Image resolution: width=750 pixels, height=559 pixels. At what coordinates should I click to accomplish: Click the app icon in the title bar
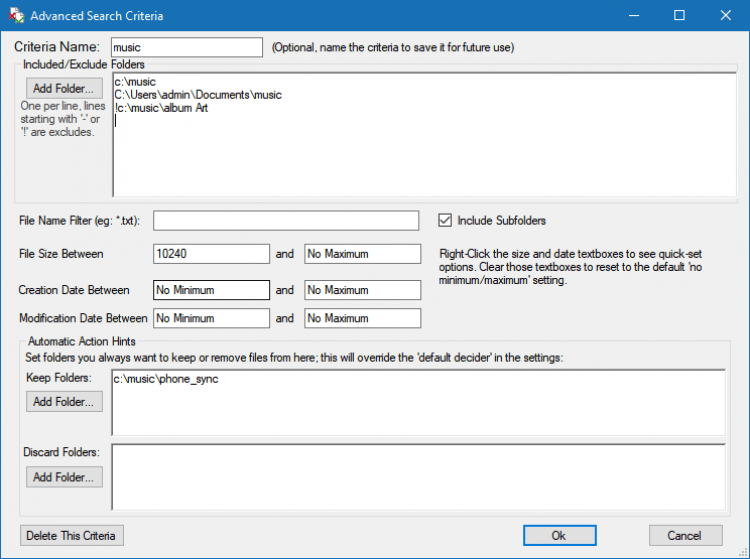(15, 16)
